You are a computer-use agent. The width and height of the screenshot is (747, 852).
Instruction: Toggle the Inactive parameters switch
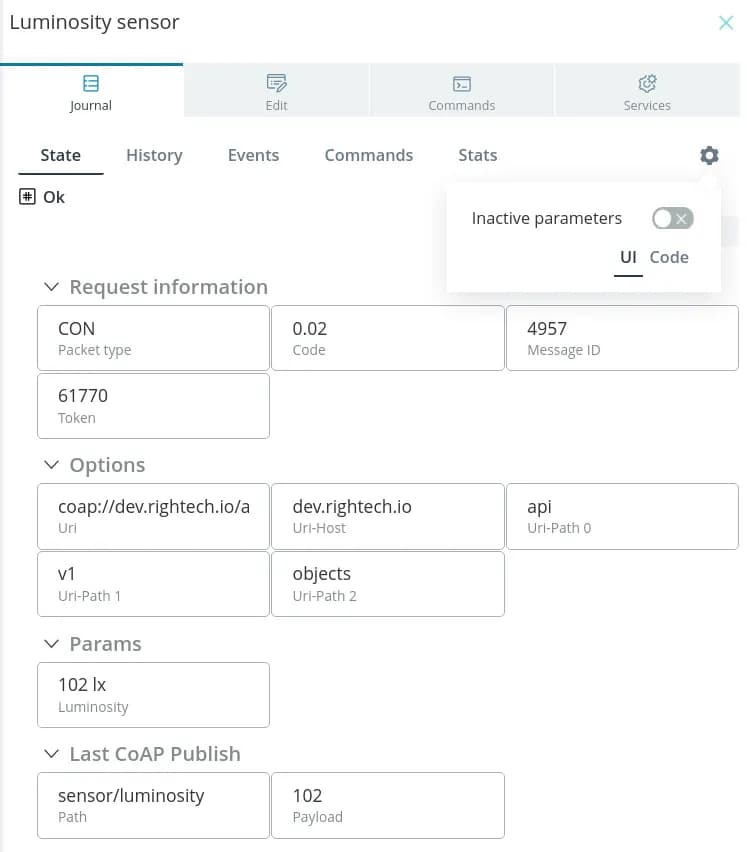click(672, 219)
